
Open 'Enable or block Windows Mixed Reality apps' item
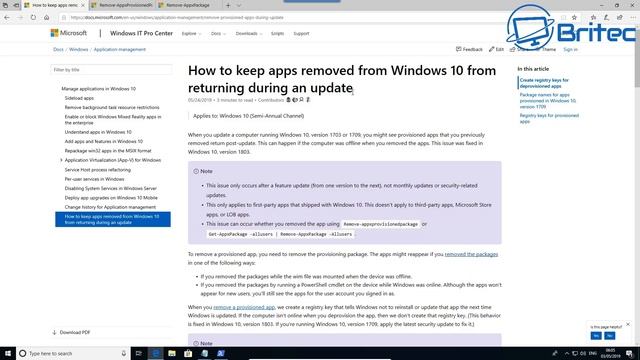(x=113, y=120)
